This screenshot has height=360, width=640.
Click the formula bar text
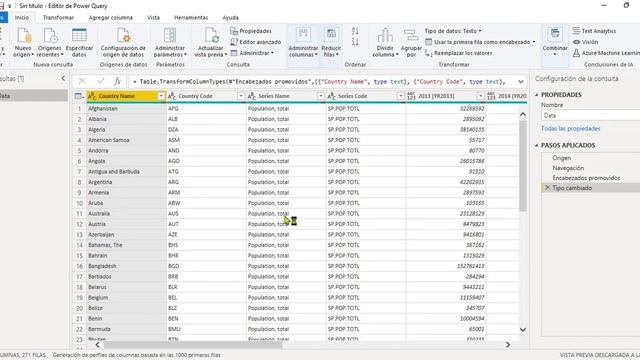pyautogui.click(x=319, y=82)
